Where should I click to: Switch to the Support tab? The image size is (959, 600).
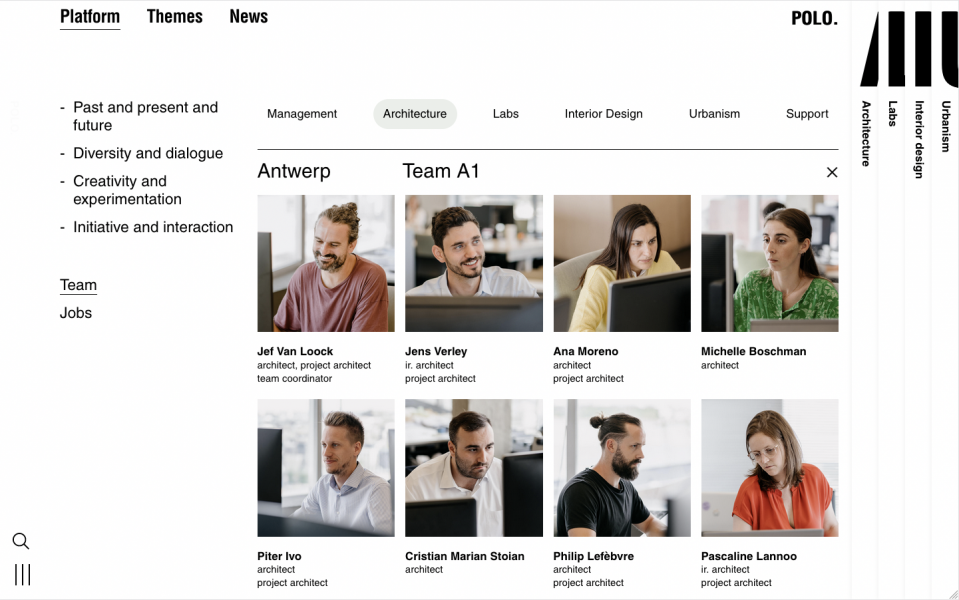coord(807,114)
